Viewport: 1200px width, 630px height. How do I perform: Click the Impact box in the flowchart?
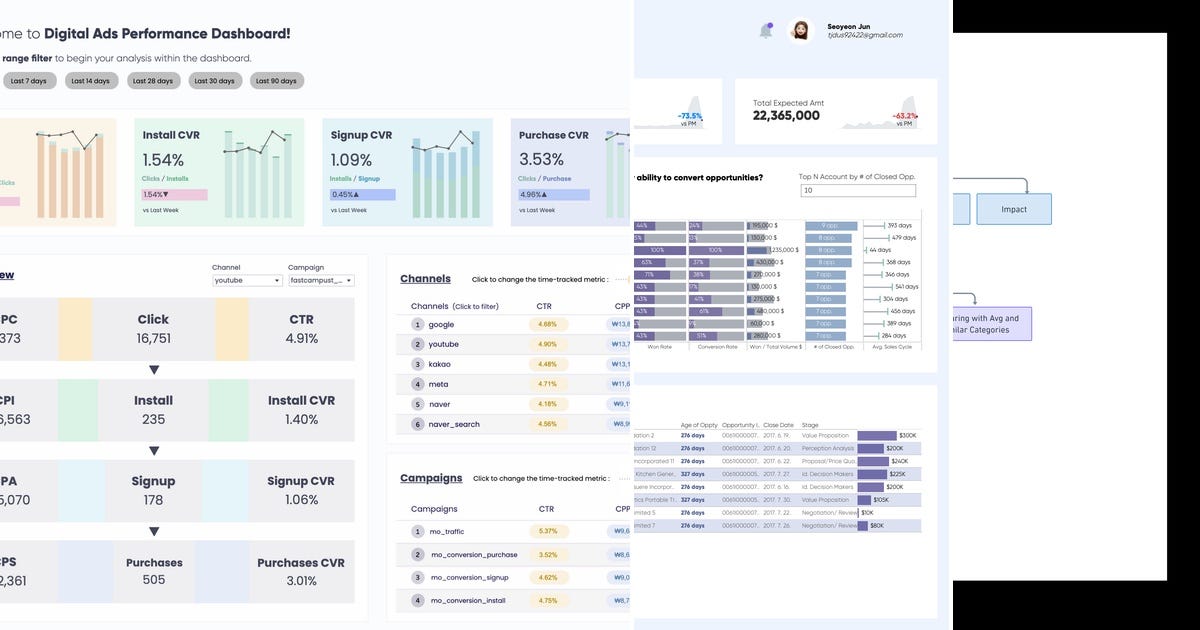1015,209
